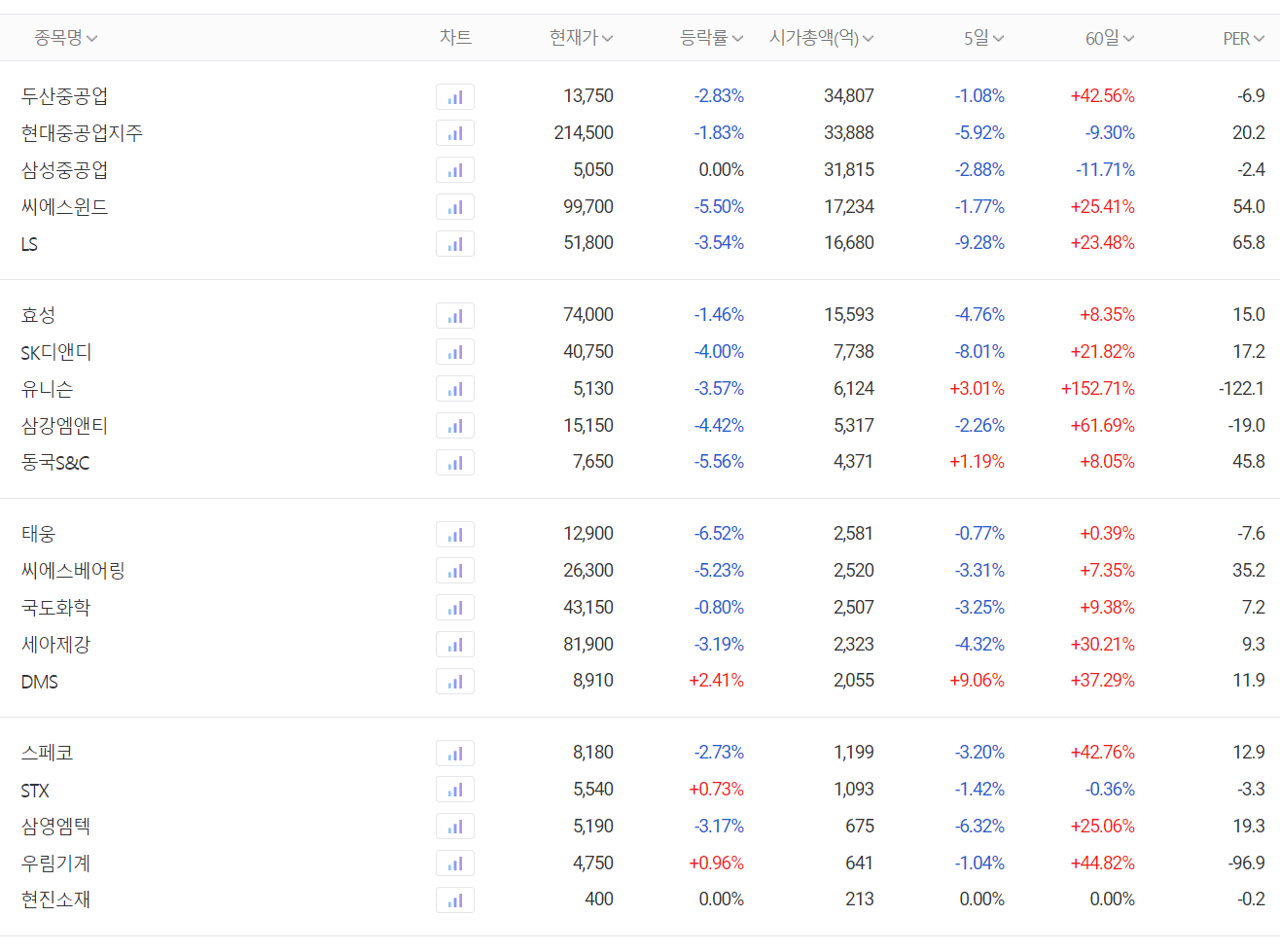The image size is (1280, 952).
Task: Open stock 동국S&C
Action: pos(55,463)
